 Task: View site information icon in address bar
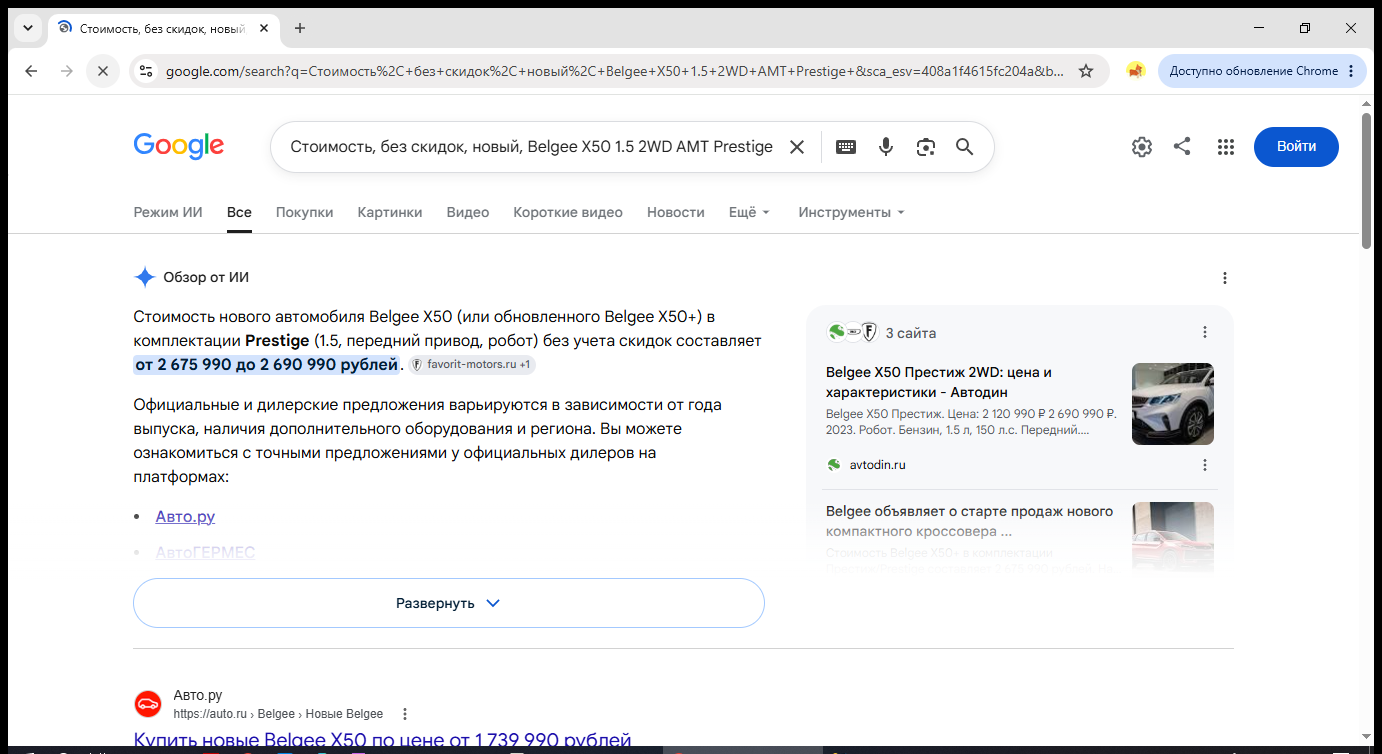[x=146, y=71]
